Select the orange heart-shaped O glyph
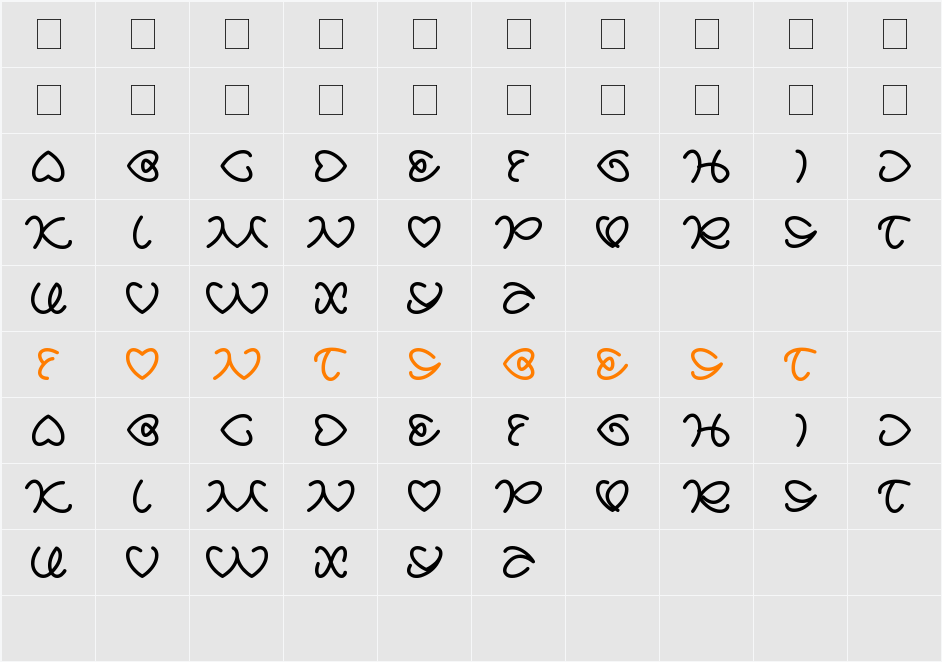The height and width of the screenshot is (662, 942). (x=142, y=363)
